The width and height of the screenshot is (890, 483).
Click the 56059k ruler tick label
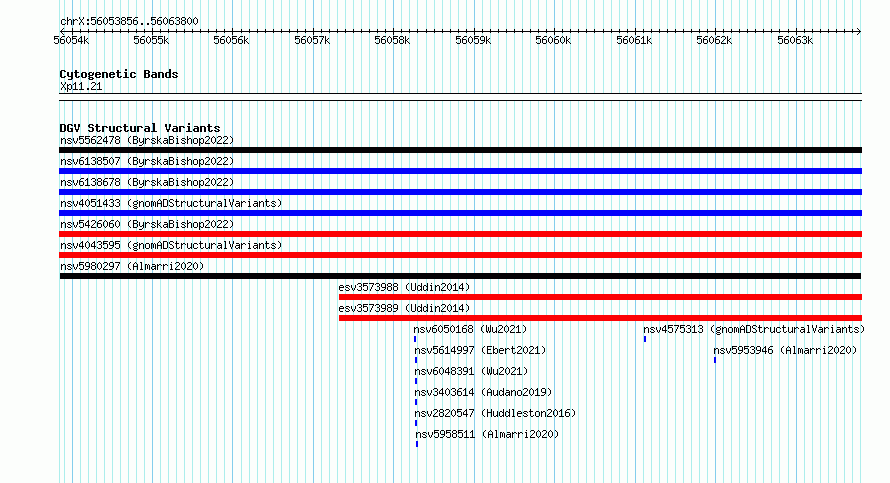[x=473, y=41]
